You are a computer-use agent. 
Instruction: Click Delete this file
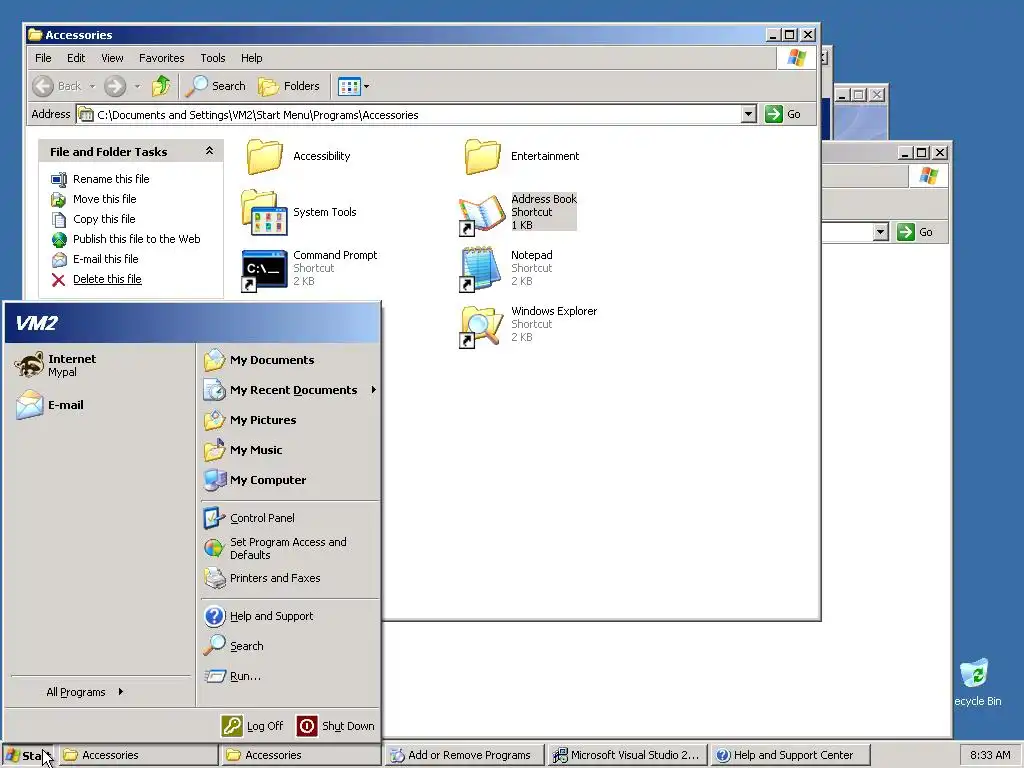[107, 279]
